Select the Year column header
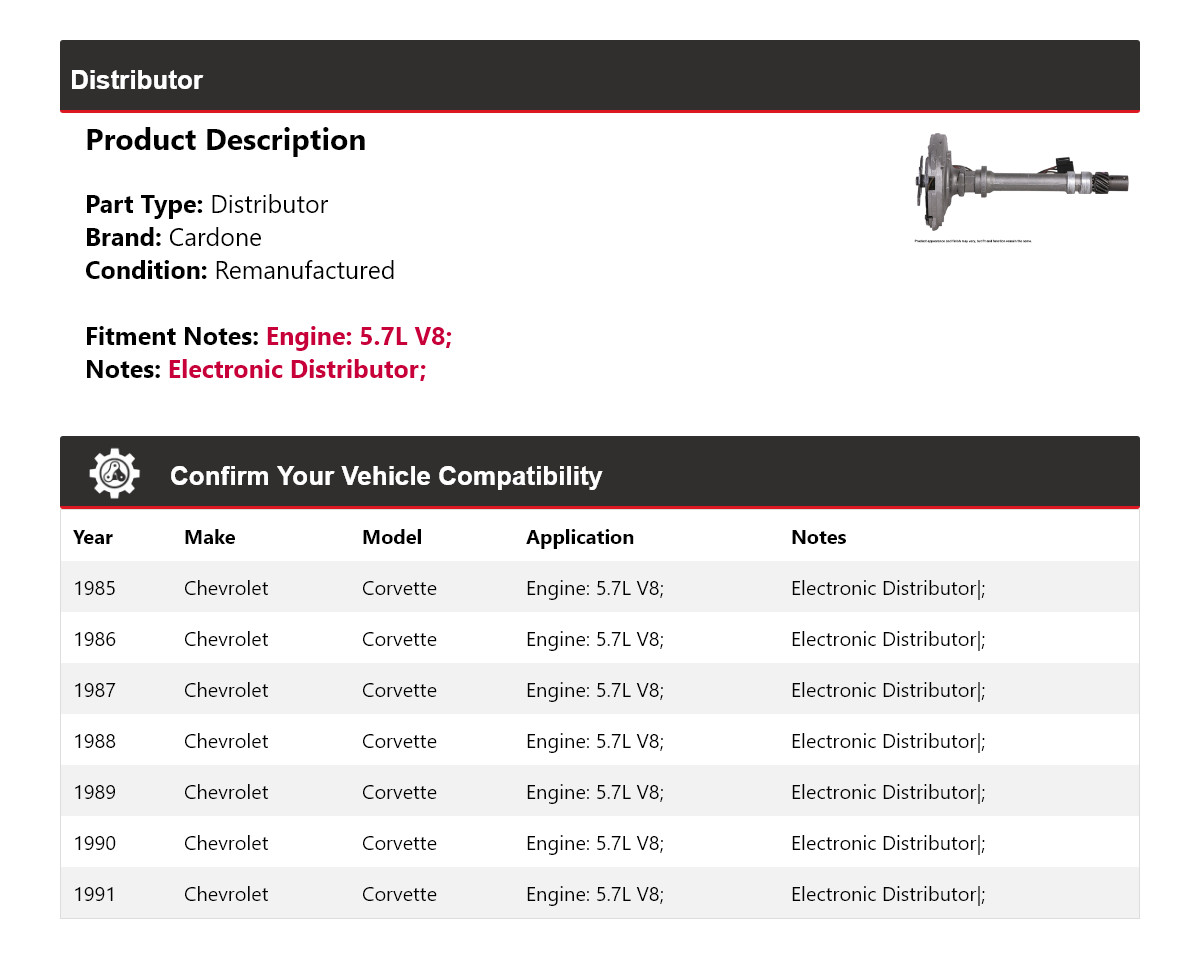Screen dimensions: 1200x959 point(93,537)
